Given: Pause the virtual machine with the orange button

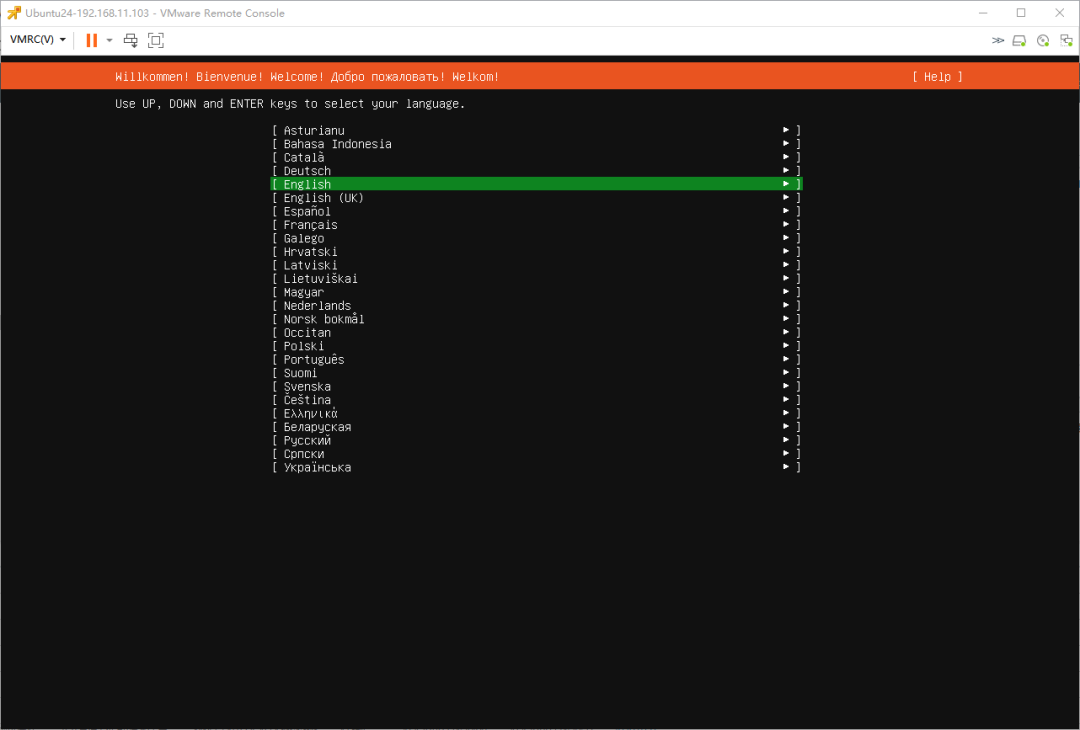Looking at the screenshot, I should pyautogui.click(x=92, y=40).
